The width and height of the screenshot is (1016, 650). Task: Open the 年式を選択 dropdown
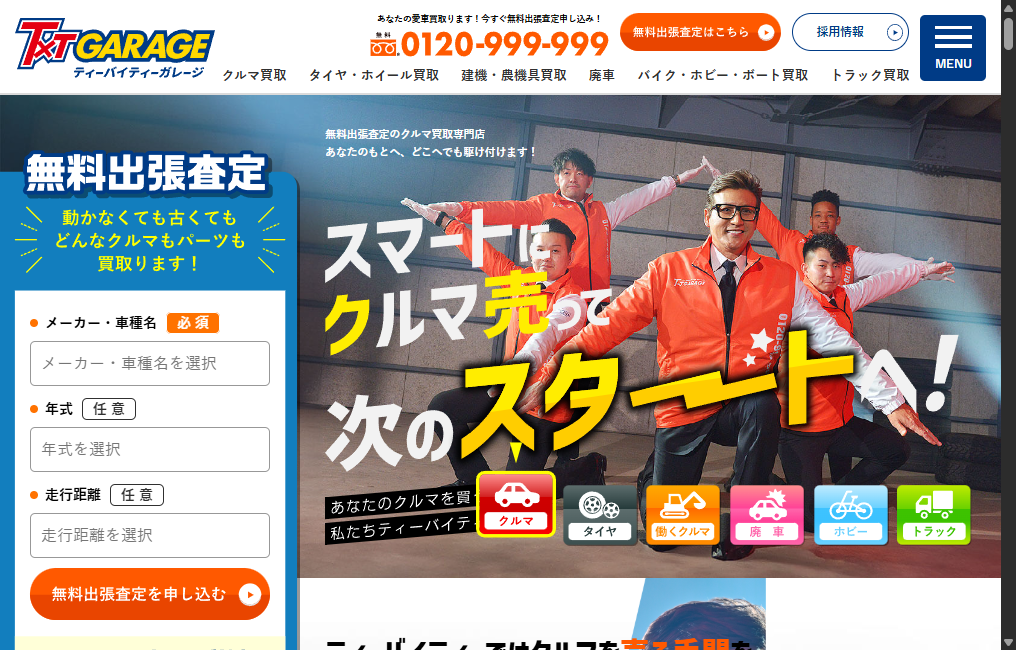[x=150, y=449]
